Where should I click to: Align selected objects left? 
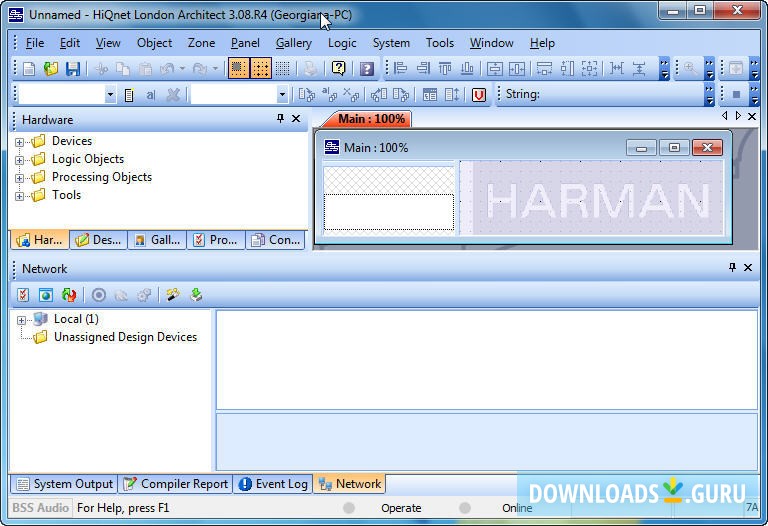[x=401, y=69]
